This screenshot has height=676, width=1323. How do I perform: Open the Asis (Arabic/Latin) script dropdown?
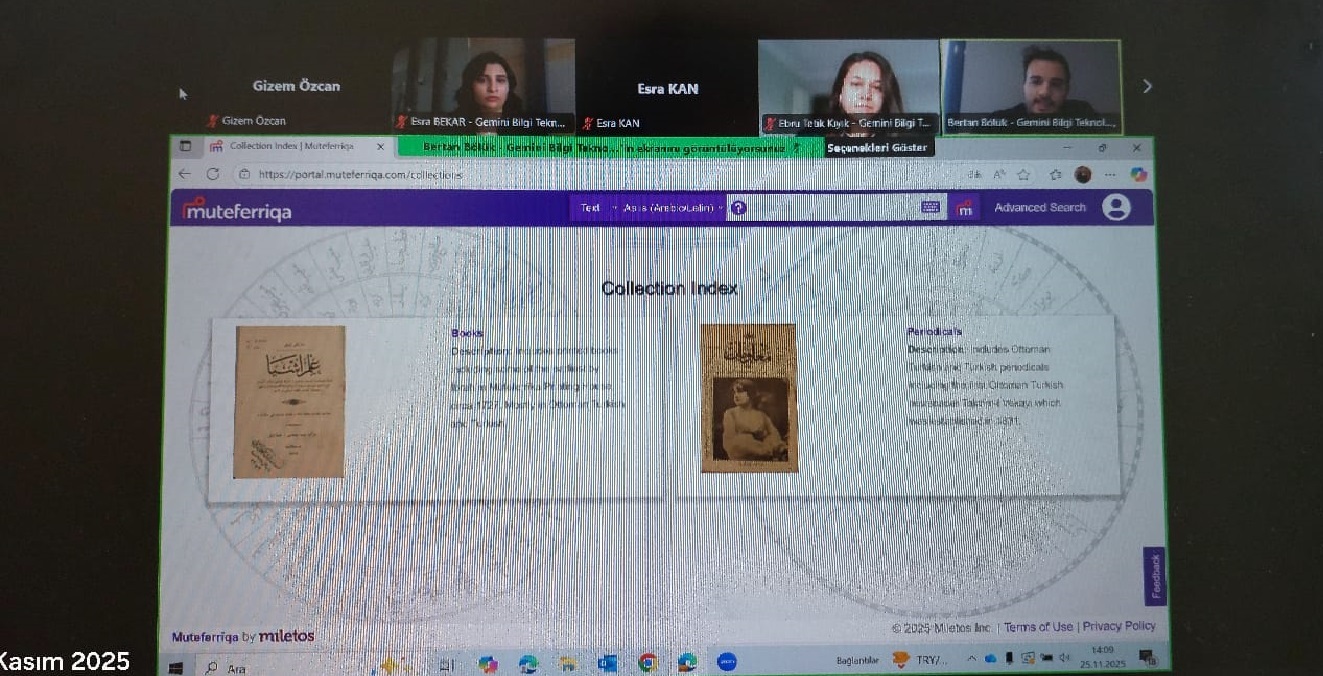[x=672, y=208]
